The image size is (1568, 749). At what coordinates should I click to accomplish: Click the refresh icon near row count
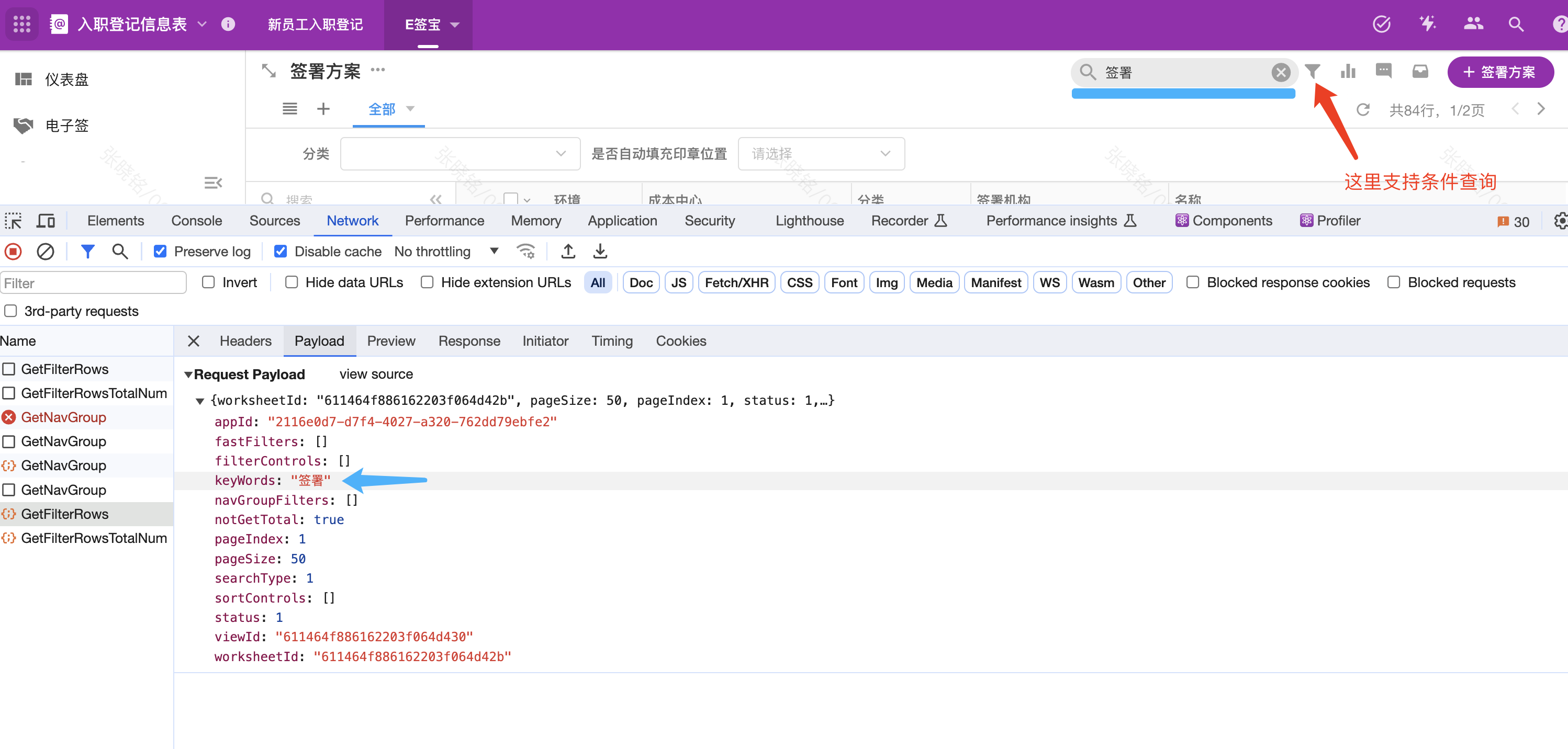1362,109
